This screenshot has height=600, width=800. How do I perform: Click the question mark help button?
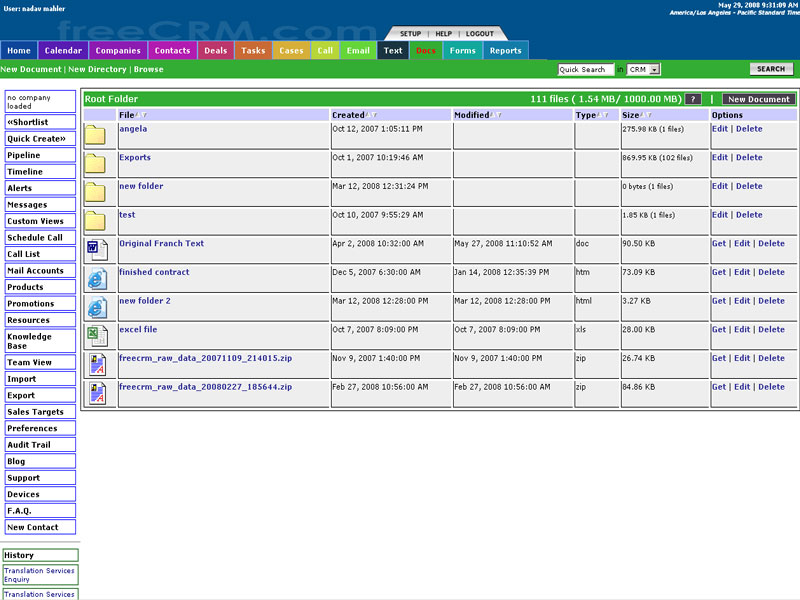click(x=693, y=99)
